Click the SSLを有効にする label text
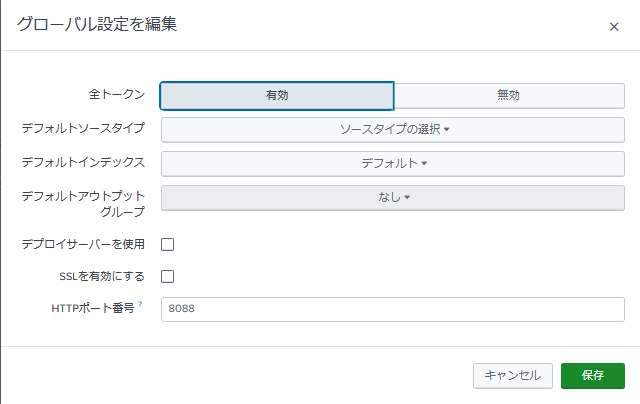Viewport: 640px width, 404px height. click(x=102, y=276)
